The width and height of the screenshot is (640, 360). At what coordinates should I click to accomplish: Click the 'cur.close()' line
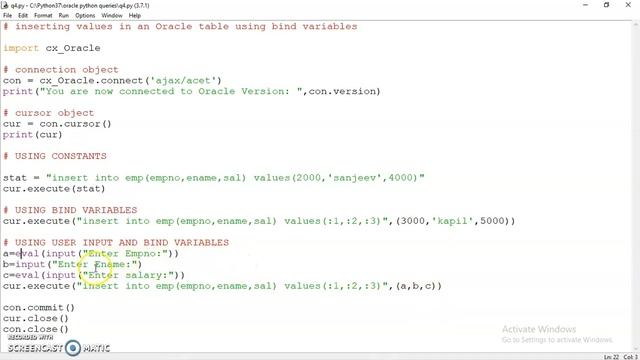(36, 318)
